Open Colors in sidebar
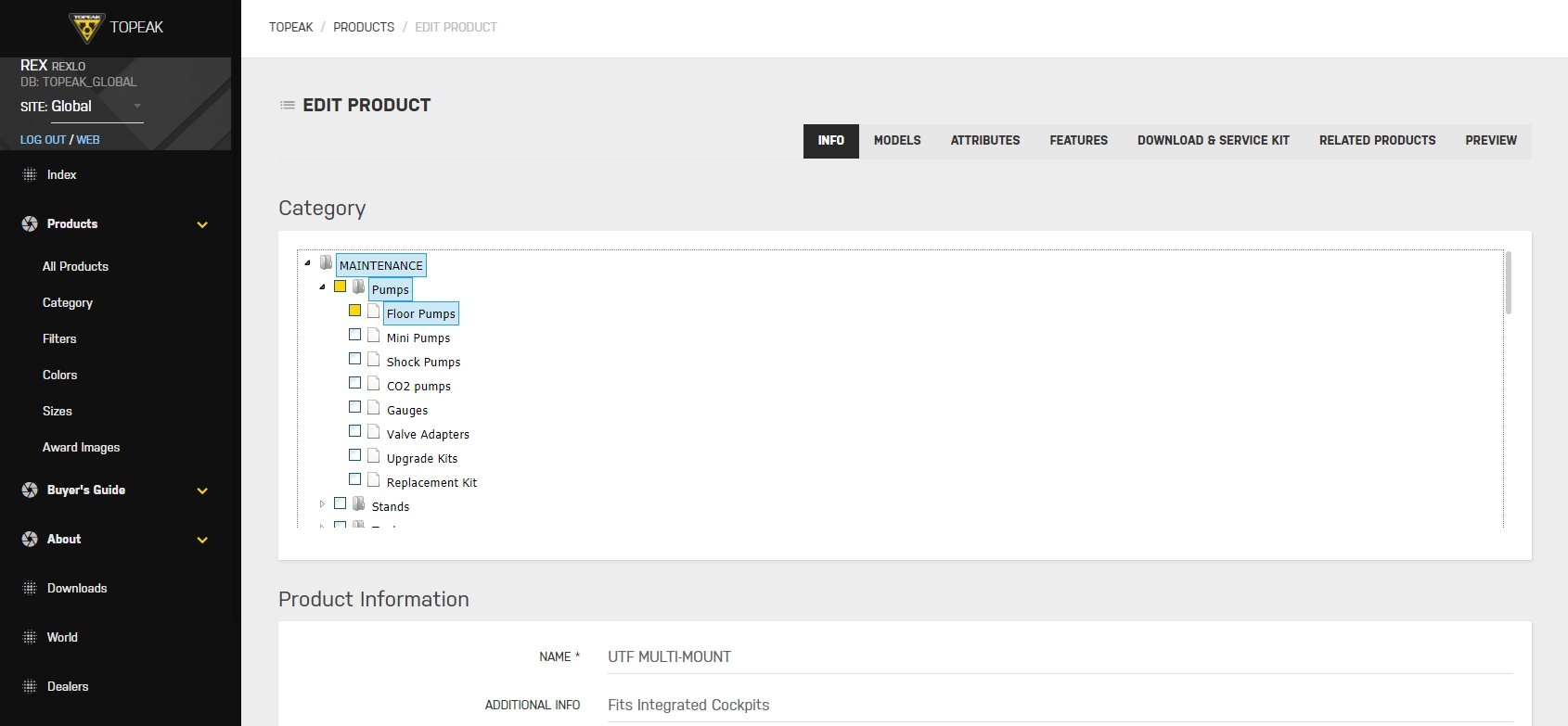Image resolution: width=1568 pixels, height=726 pixels. coord(59,375)
